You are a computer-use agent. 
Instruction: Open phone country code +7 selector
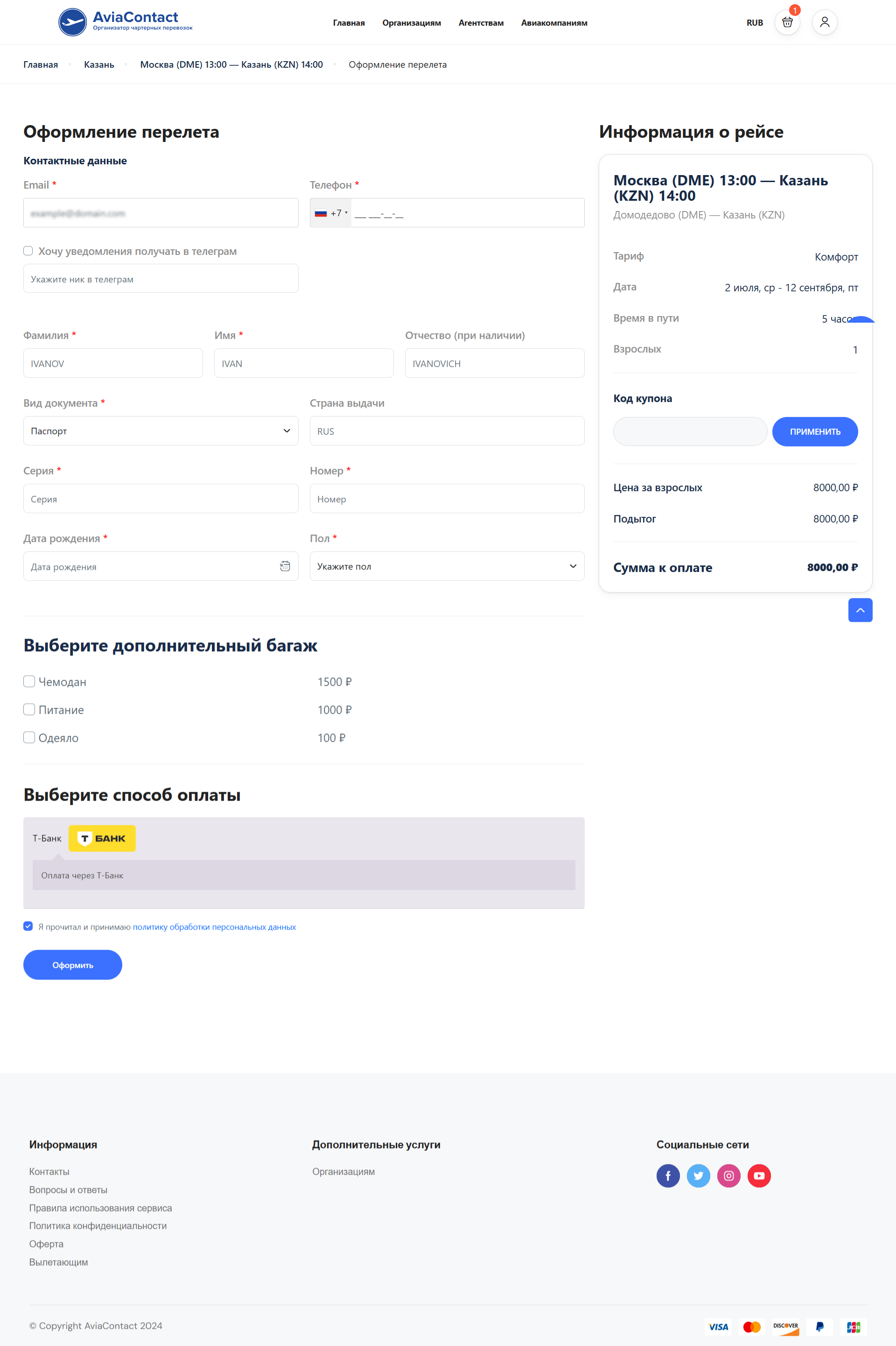331,213
